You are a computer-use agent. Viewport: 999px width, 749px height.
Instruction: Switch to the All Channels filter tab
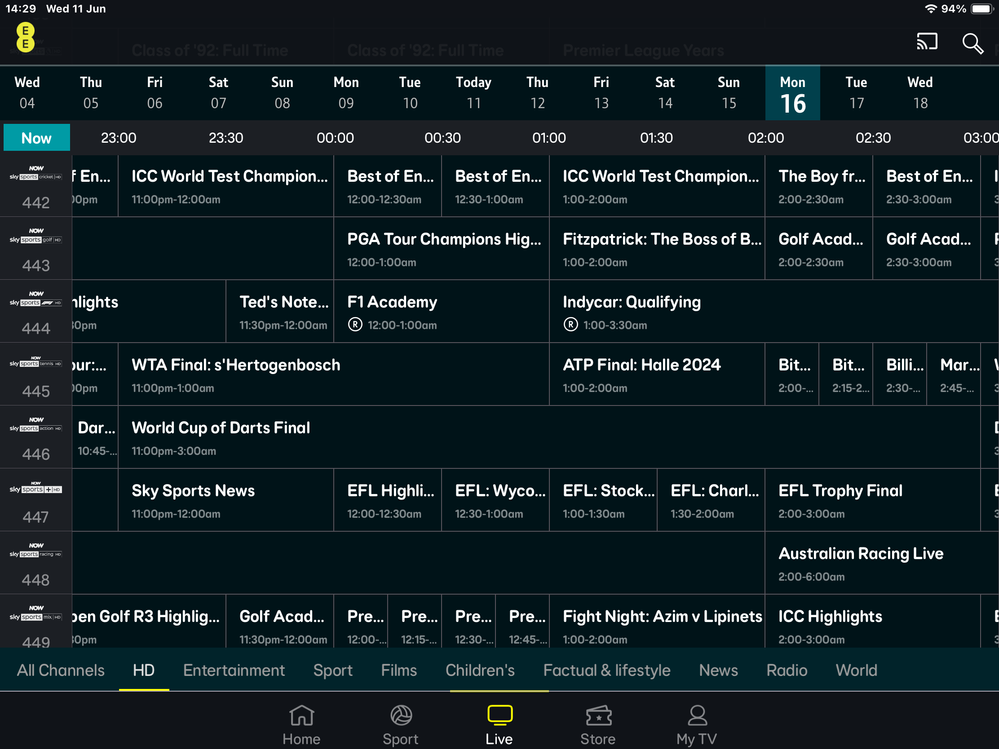click(x=61, y=670)
